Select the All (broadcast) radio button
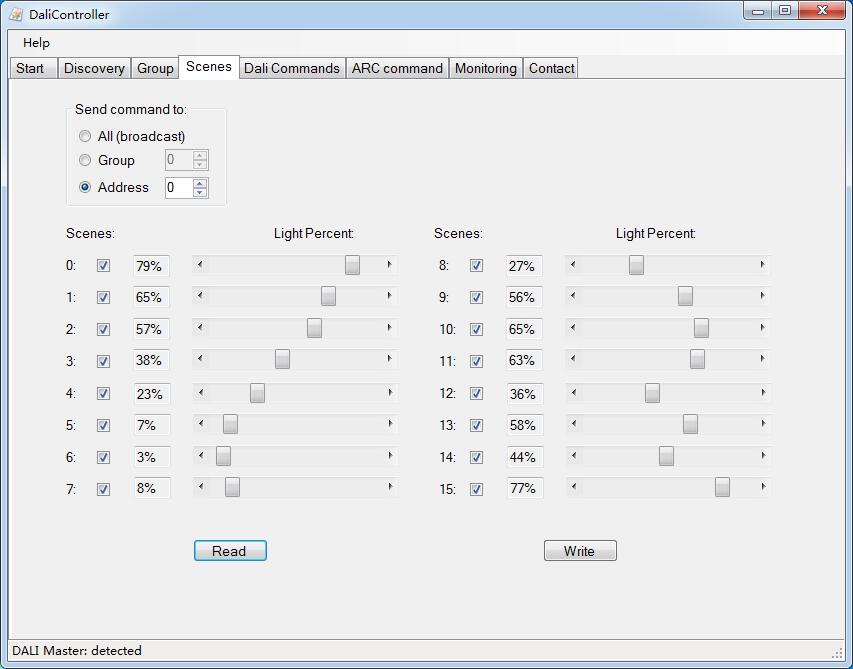This screenshot has height=669, width=853. point(85,136)
